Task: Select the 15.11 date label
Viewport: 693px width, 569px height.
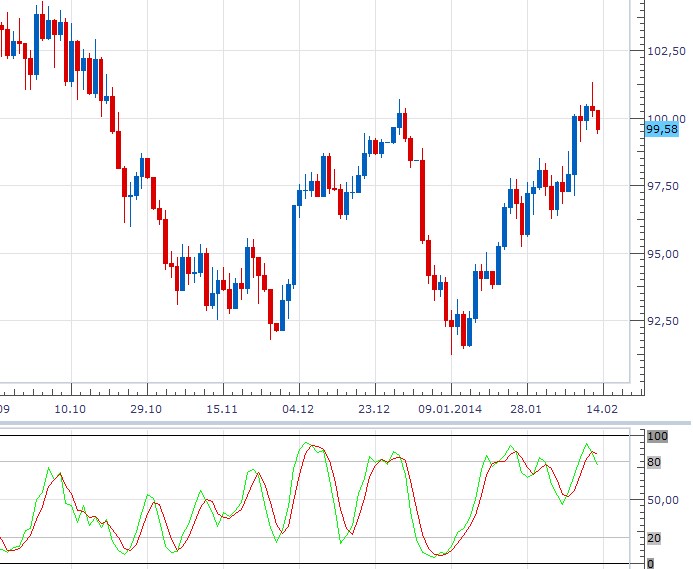Action: pyautogui.click(x=222, y=409)
